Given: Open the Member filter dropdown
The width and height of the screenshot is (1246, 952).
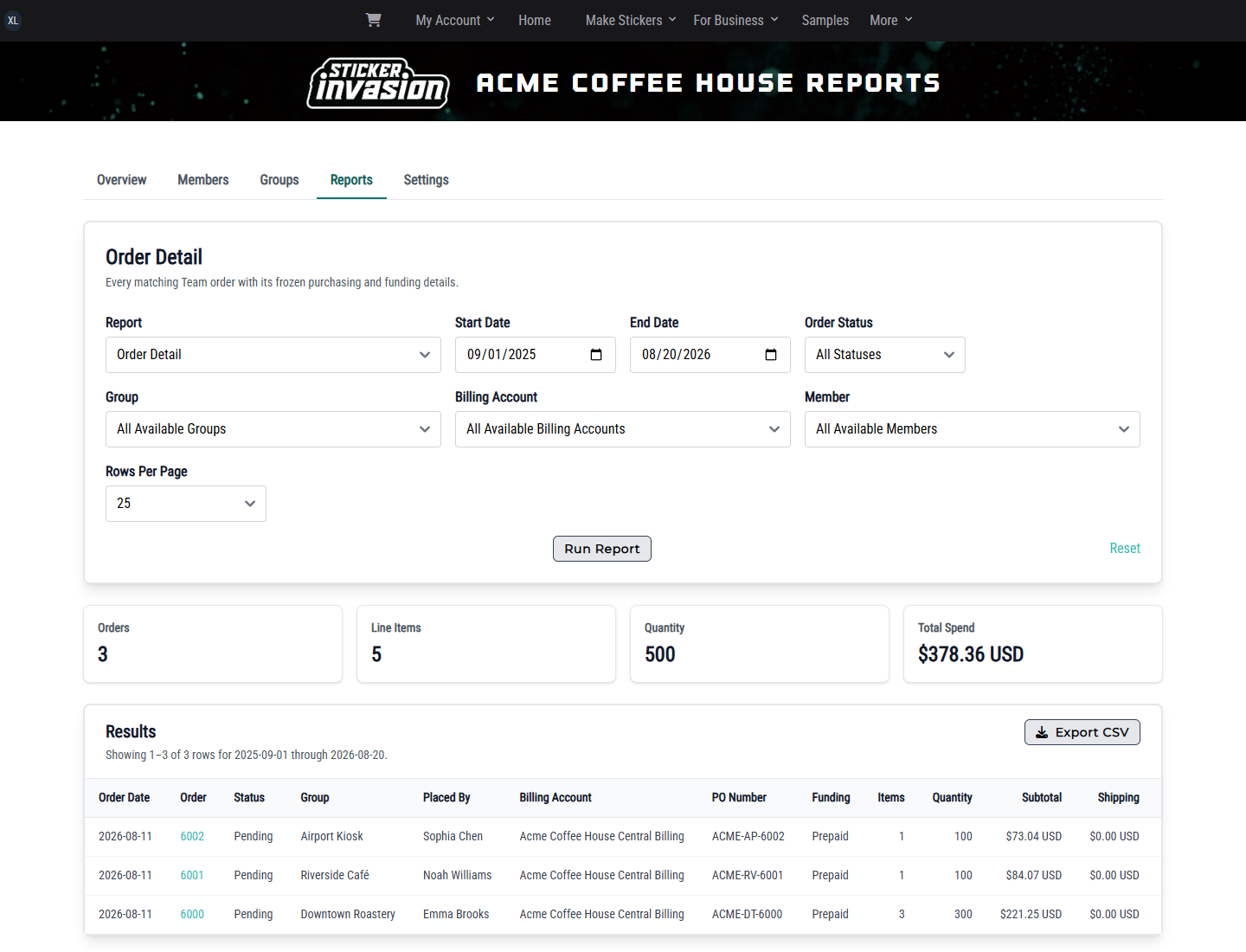Looking at the screenshot, I should pyautogui.click(x=973, y=429).
